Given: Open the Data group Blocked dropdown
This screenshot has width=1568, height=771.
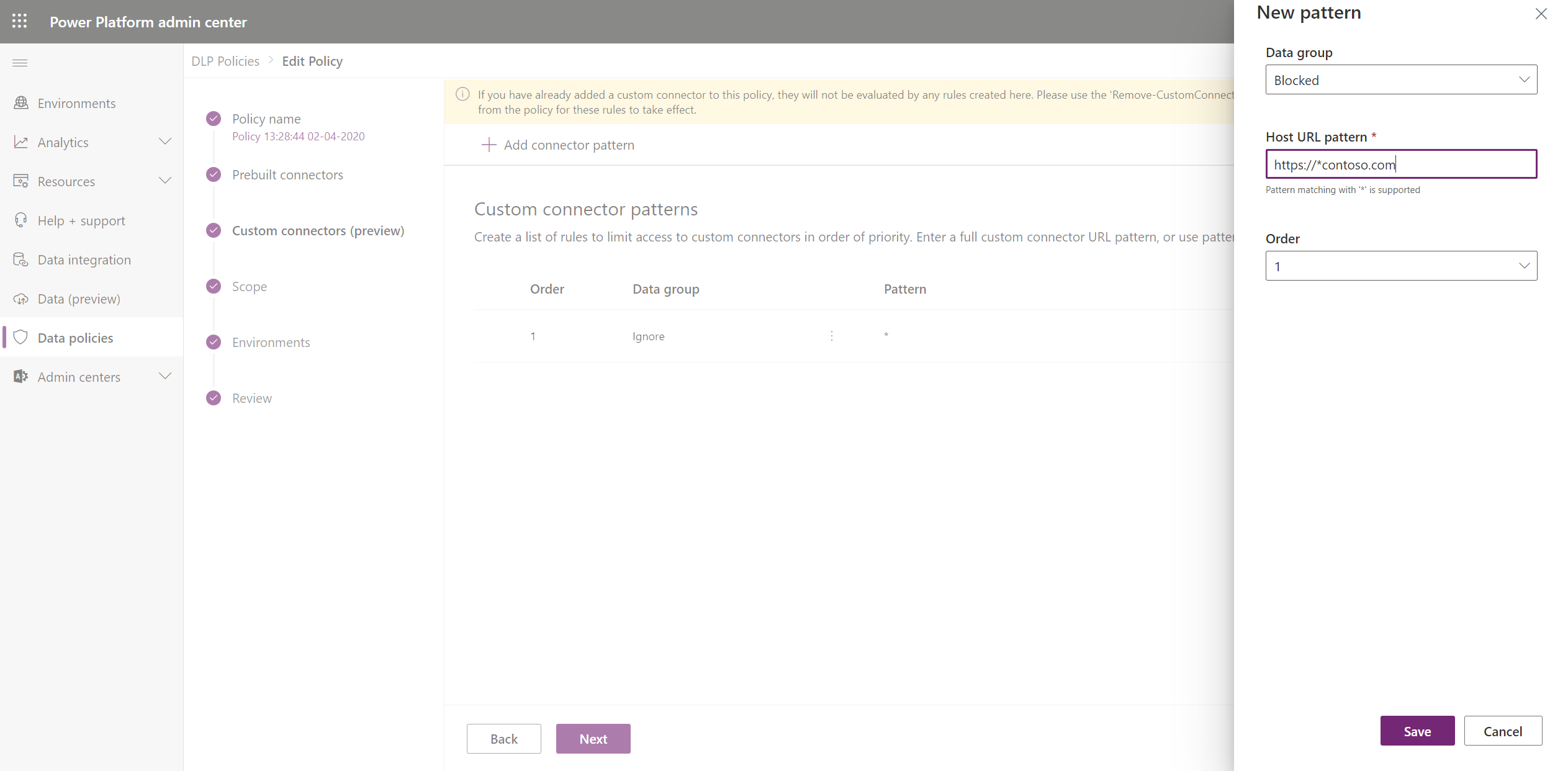Looking at the screenshot, I should (x=1400, y=79).
